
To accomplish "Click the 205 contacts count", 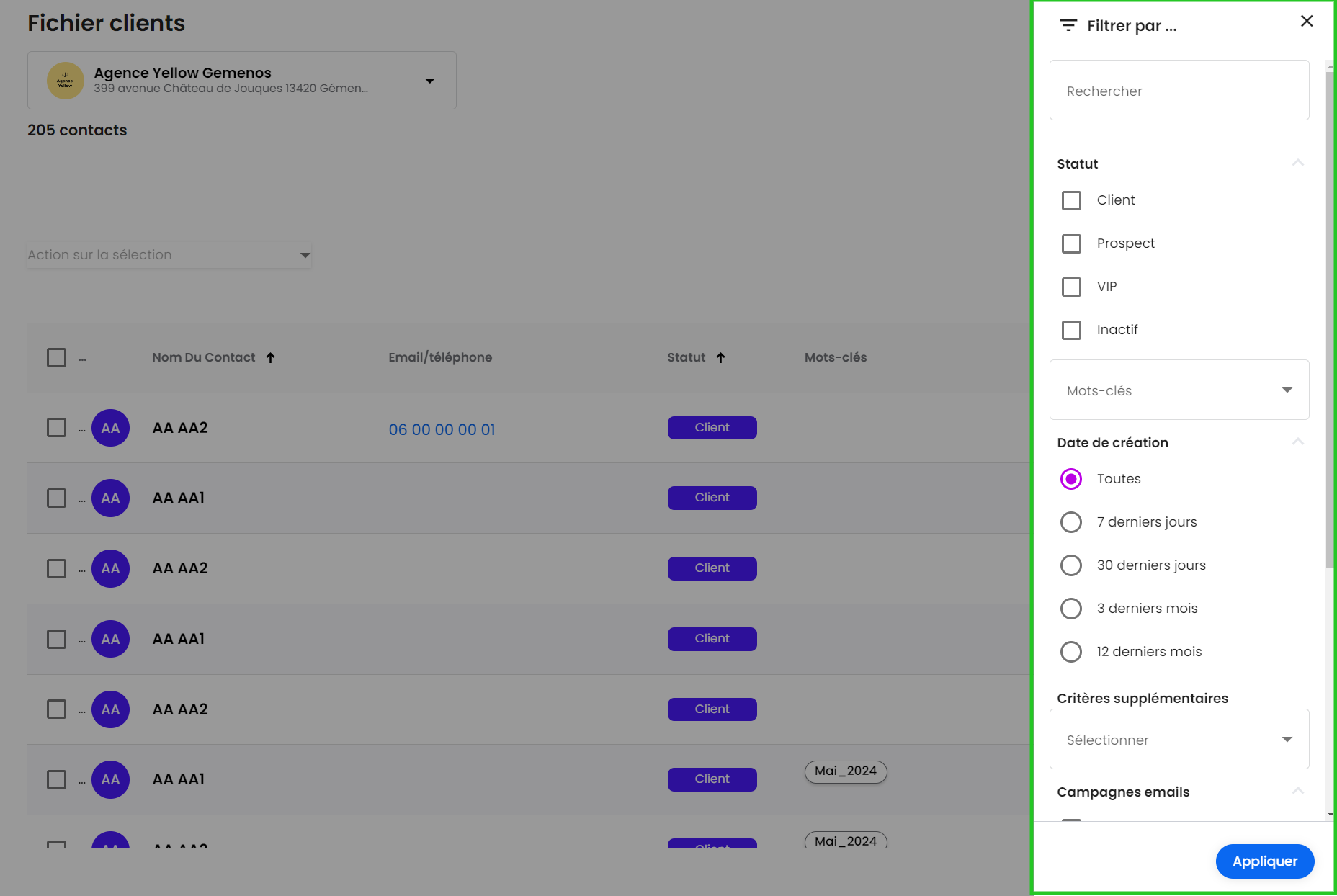I will coord(77,130).
